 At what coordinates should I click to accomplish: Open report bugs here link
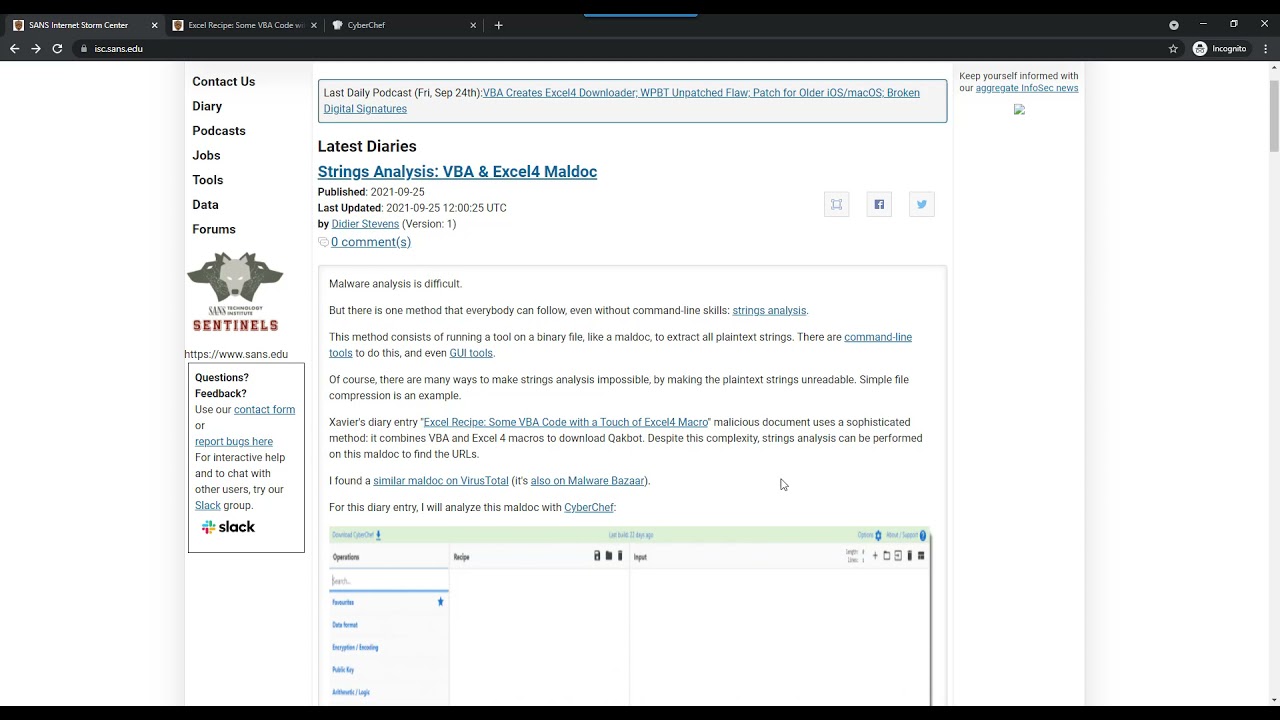[234, 442]
